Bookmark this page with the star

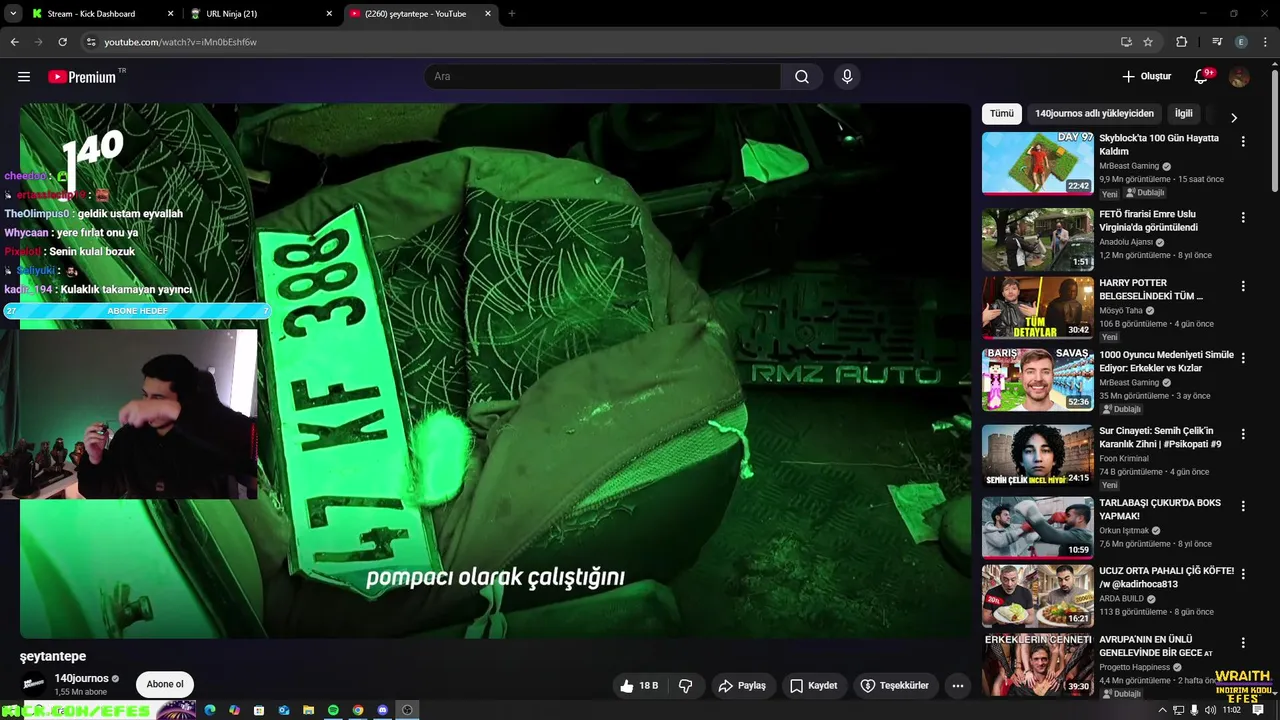tap(1148, 42)
